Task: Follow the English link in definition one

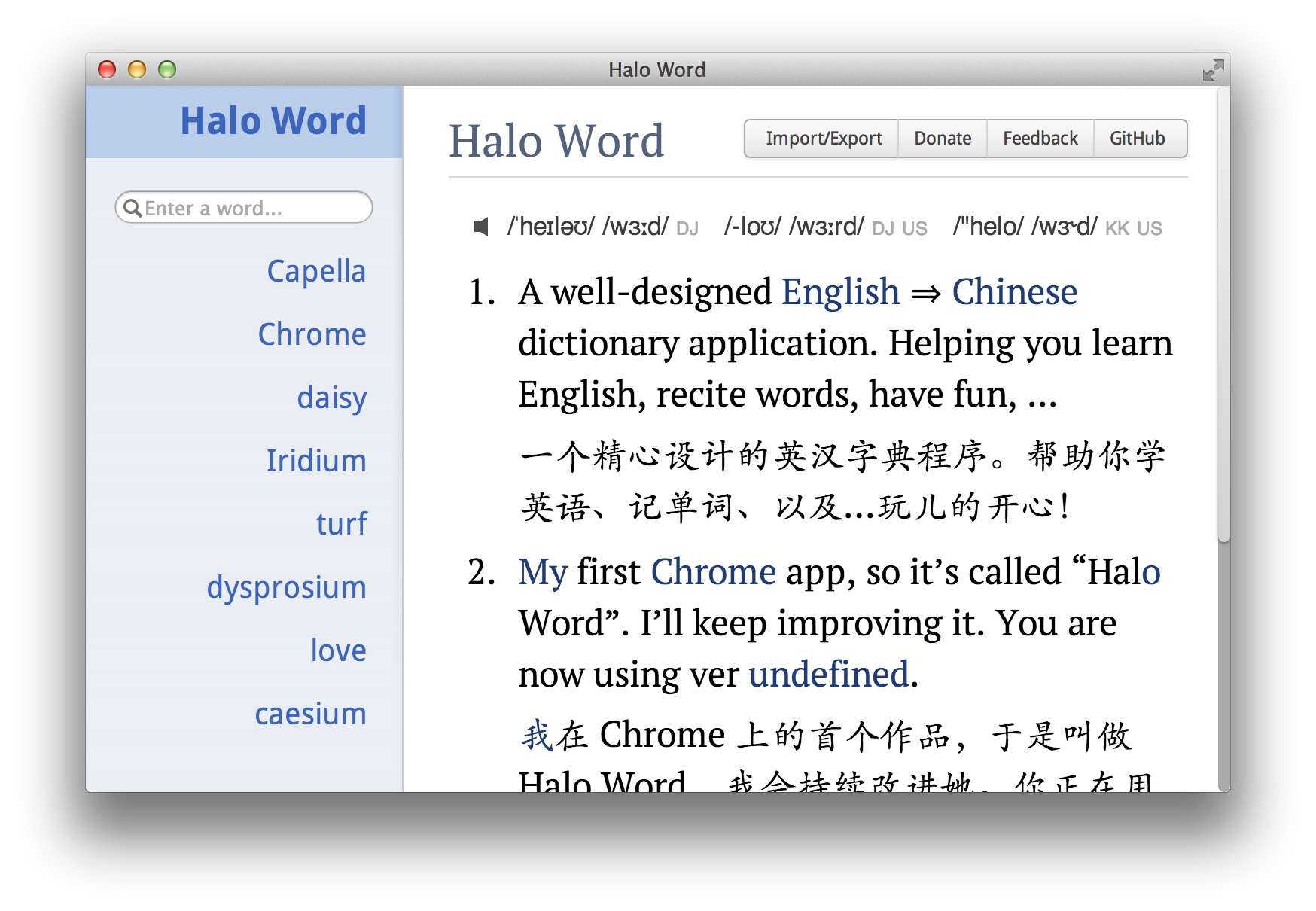Action: click(x=840, y=291)
